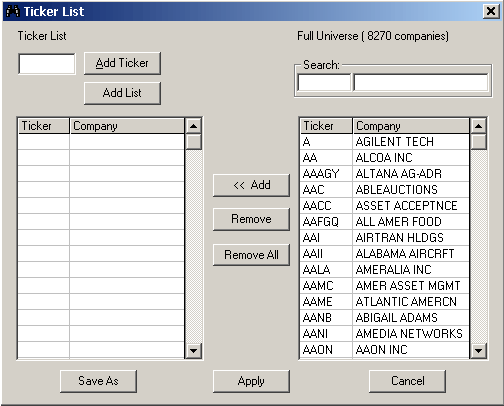This screenshot has width=504, height=406.
Task: Click the wide company name Search box
Action: (x=421, y=82)
